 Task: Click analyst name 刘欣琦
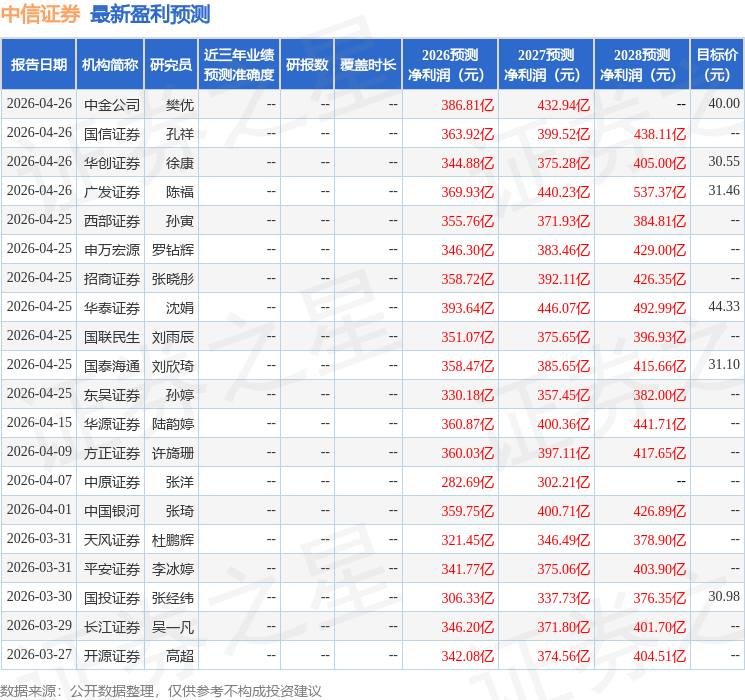[173, 366]
